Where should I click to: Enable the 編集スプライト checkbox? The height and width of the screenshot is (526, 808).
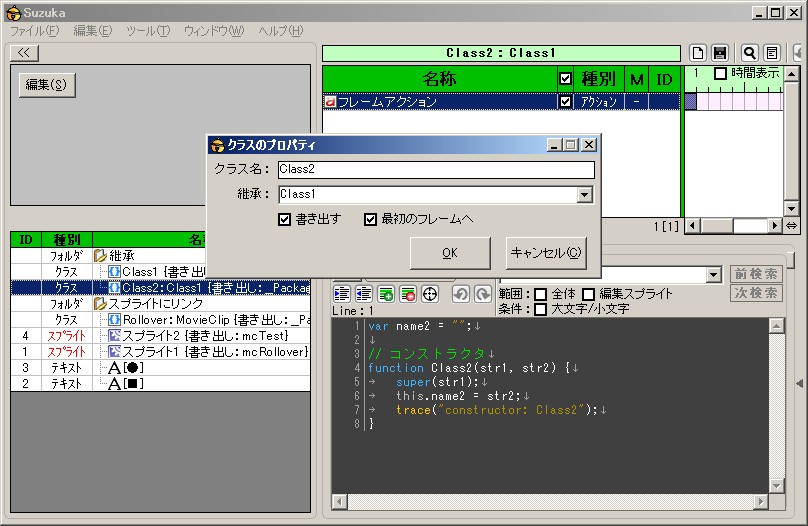point(588,294)
